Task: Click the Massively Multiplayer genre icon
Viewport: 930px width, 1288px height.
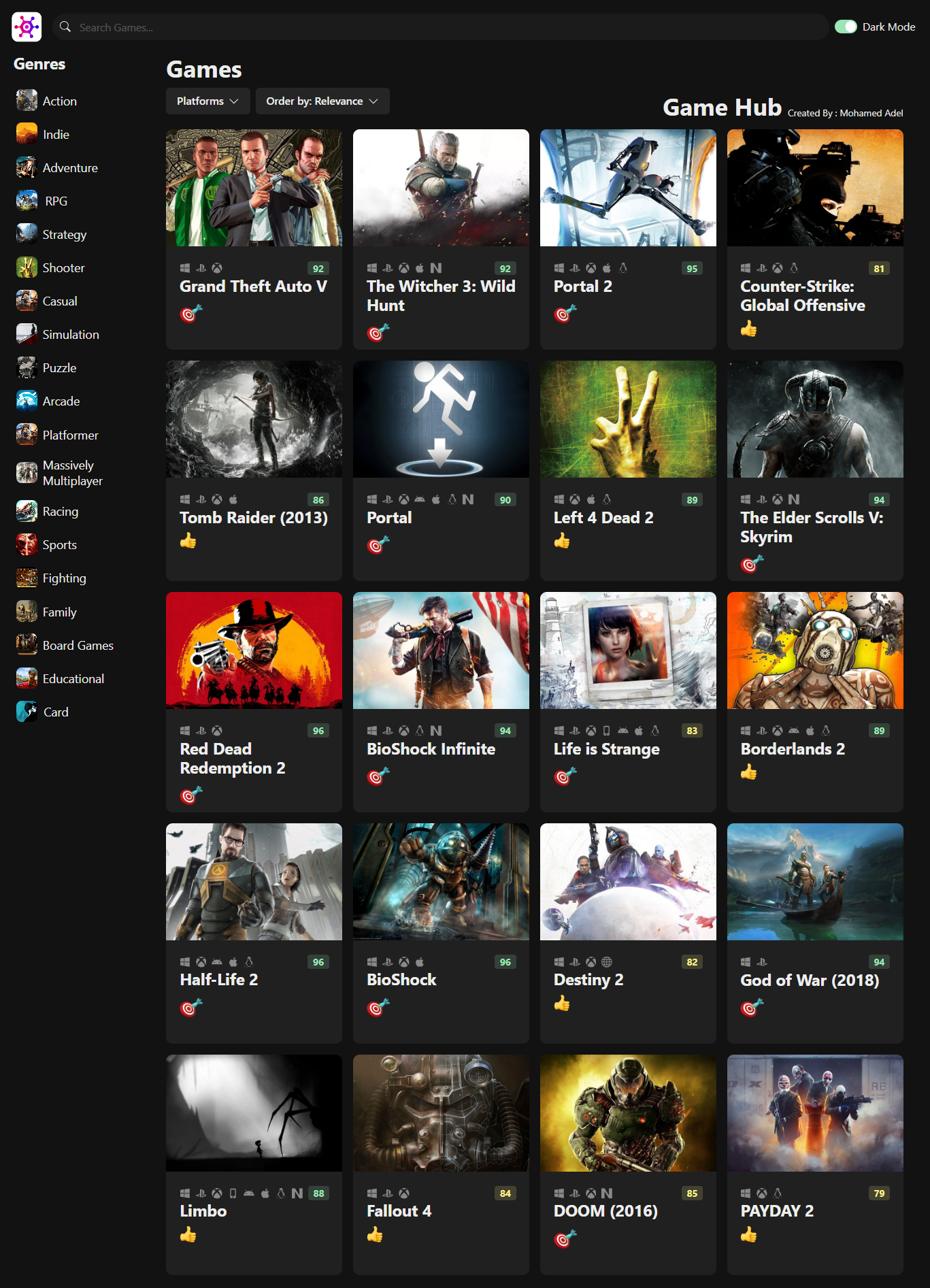Action: (x=27, y=473)
